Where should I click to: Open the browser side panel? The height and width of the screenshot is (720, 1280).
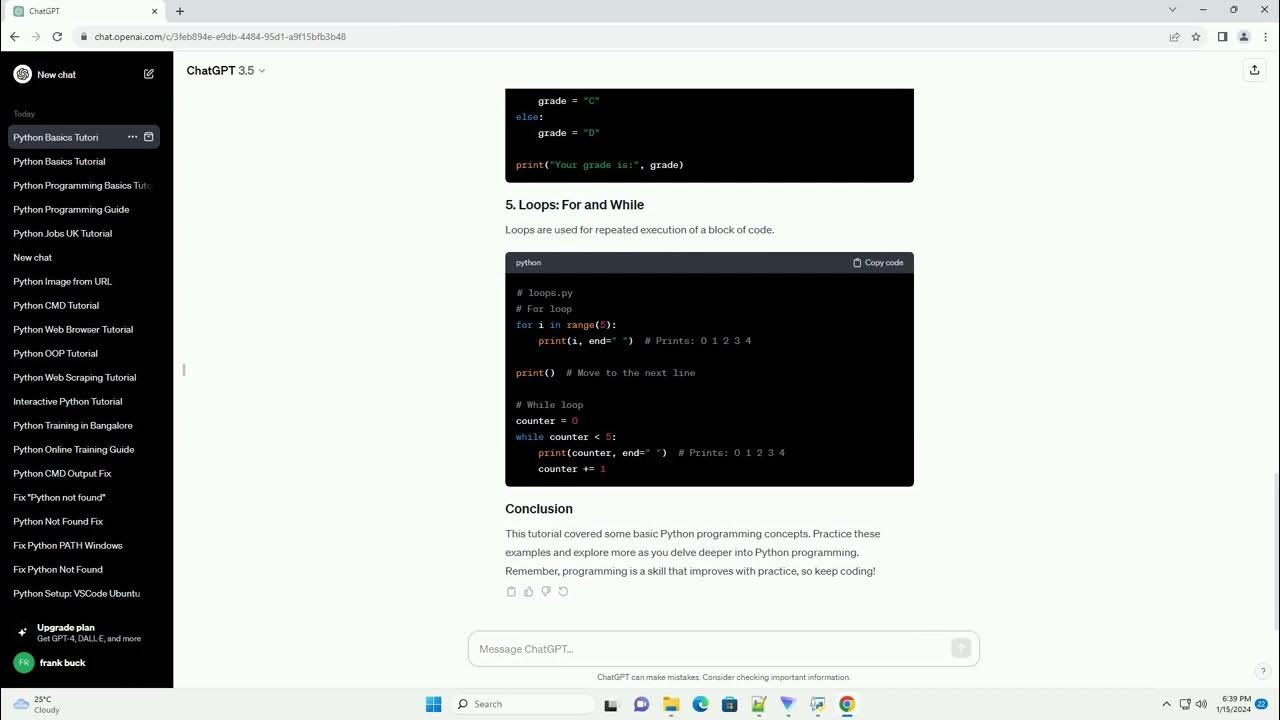coord(1222,37)
